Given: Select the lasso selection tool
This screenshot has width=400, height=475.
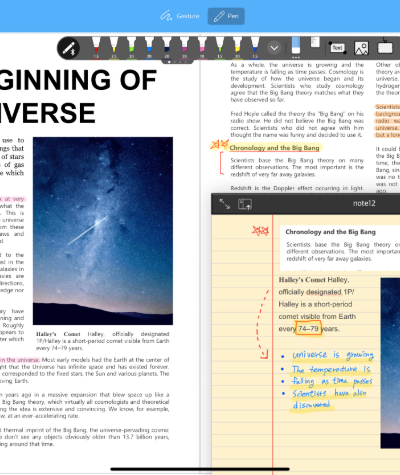Looking at the screenshot, I should (385, 47).
